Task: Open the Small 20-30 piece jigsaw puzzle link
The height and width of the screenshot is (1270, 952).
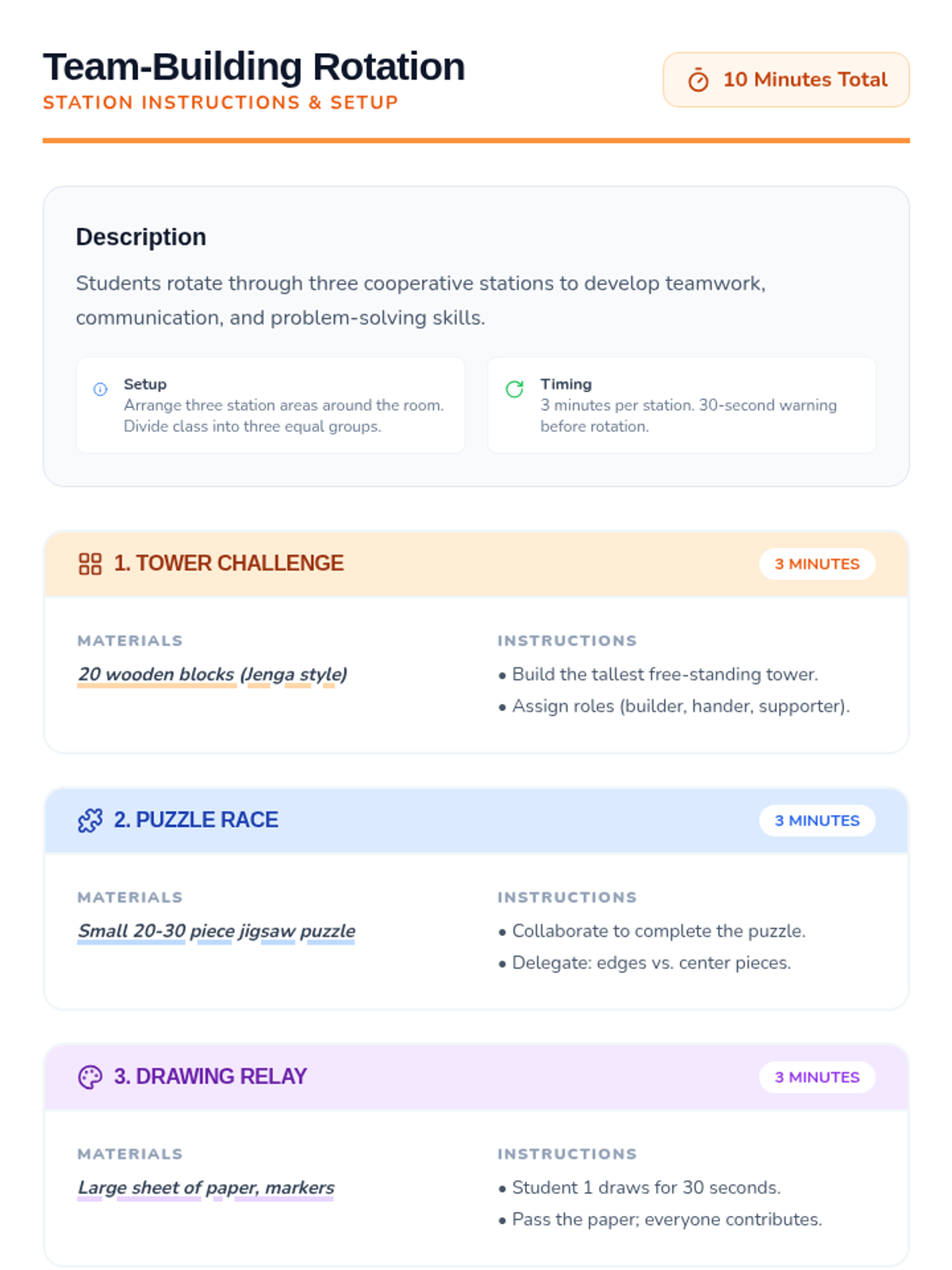Action: [216, 930]
